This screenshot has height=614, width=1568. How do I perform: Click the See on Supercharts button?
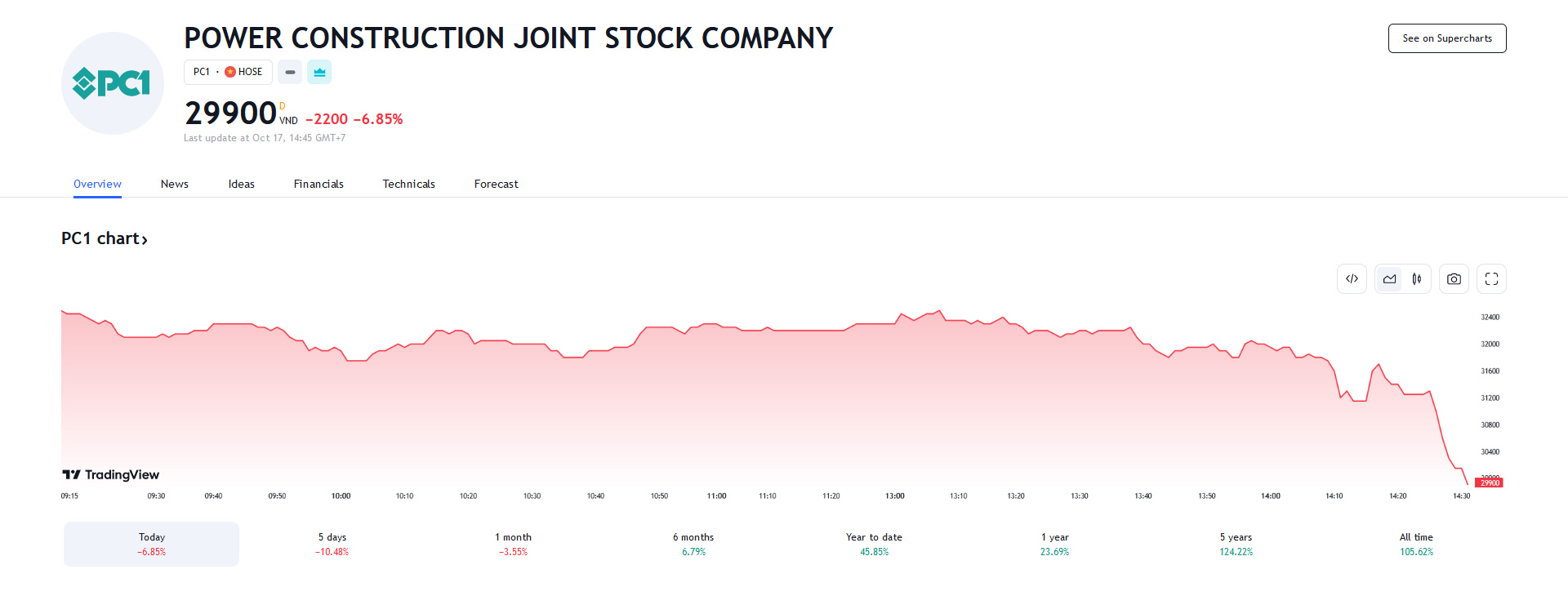point(1446,38)
